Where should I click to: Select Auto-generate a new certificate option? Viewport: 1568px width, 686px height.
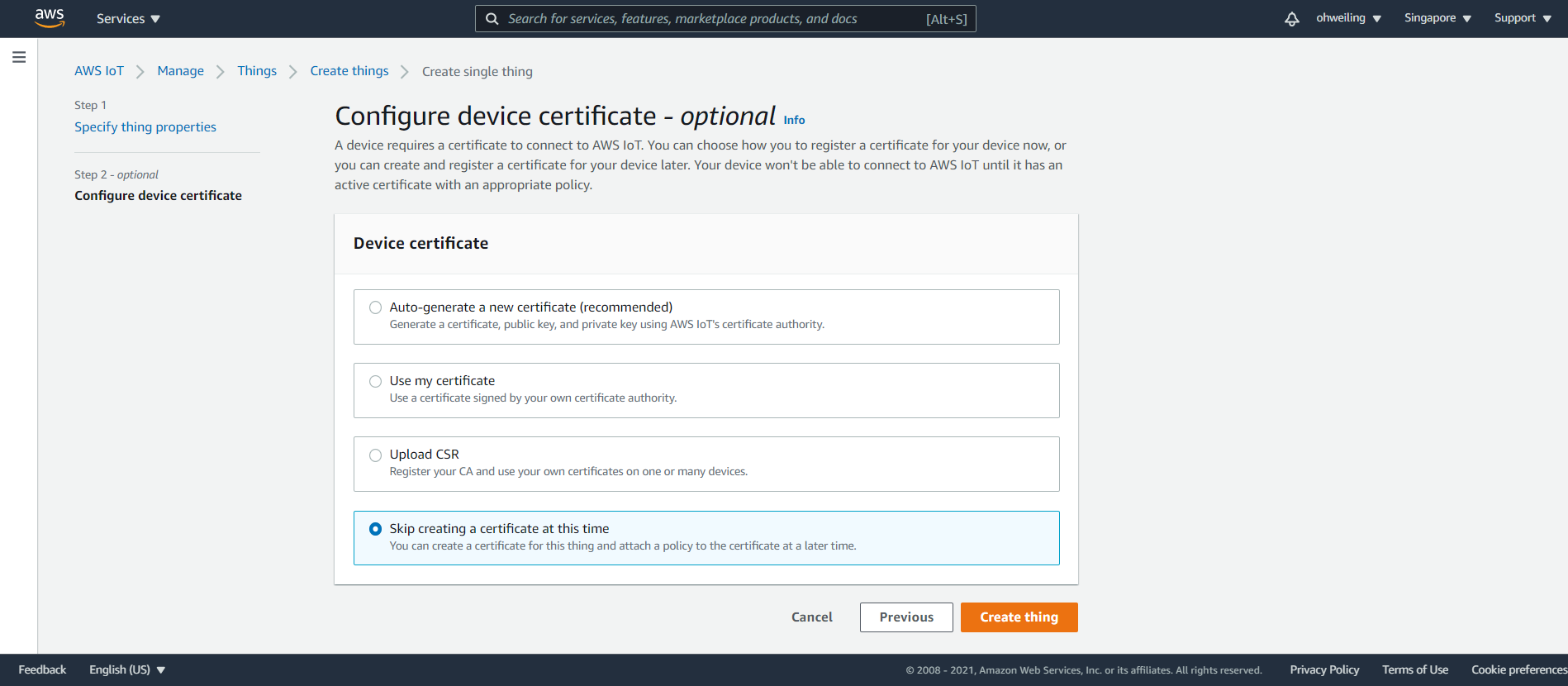(x=706, y=317)
